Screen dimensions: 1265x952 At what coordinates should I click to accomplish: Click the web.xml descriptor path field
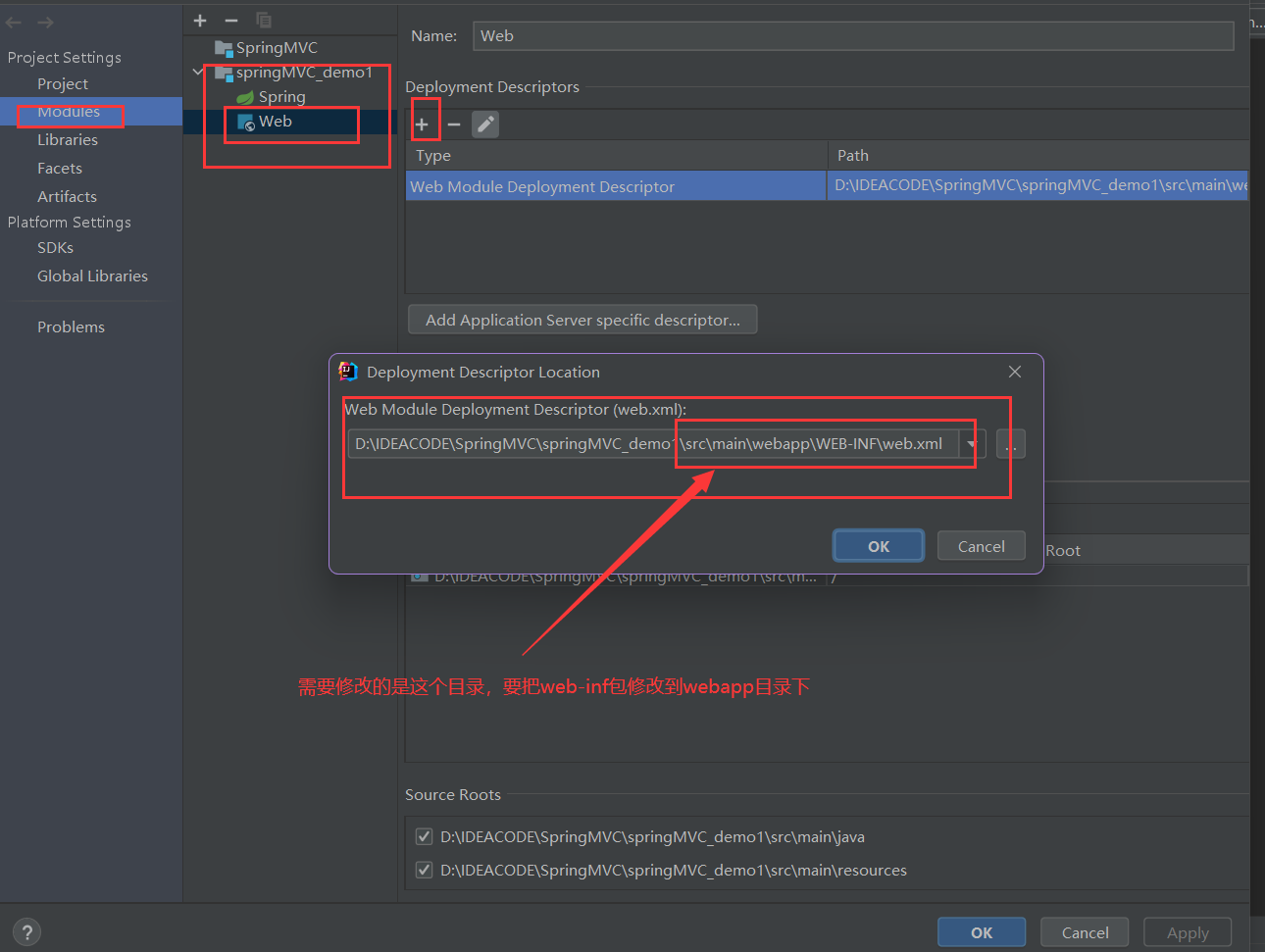click(654, 444)
